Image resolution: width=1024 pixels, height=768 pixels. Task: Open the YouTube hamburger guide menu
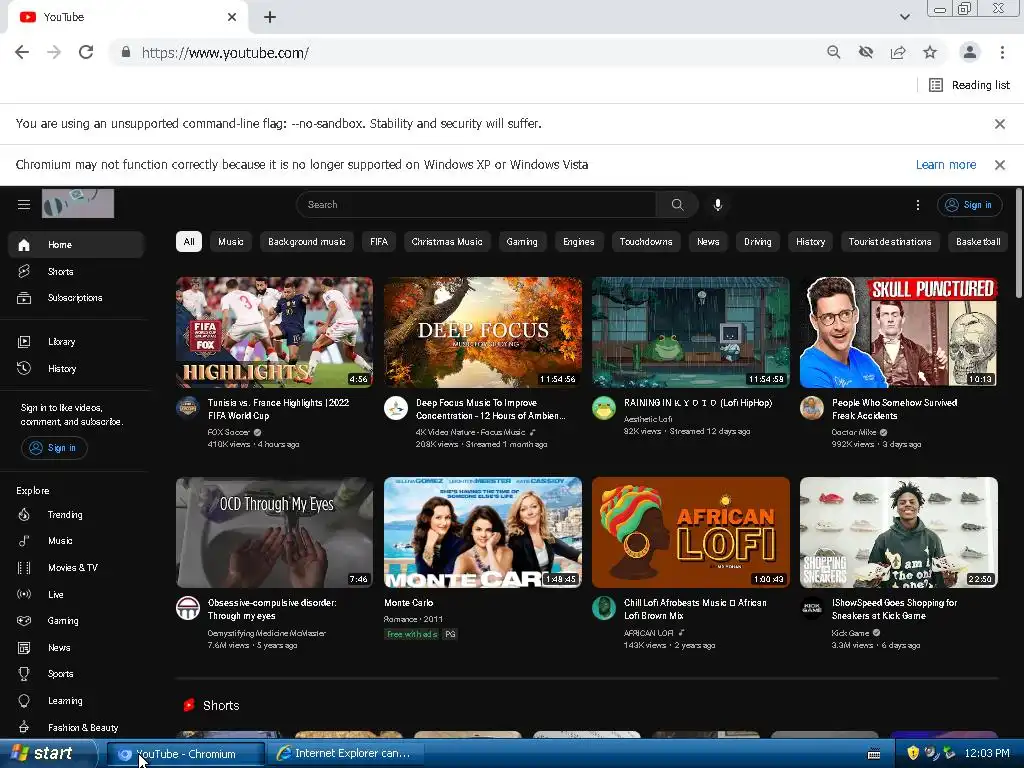[x=24, y=204]
